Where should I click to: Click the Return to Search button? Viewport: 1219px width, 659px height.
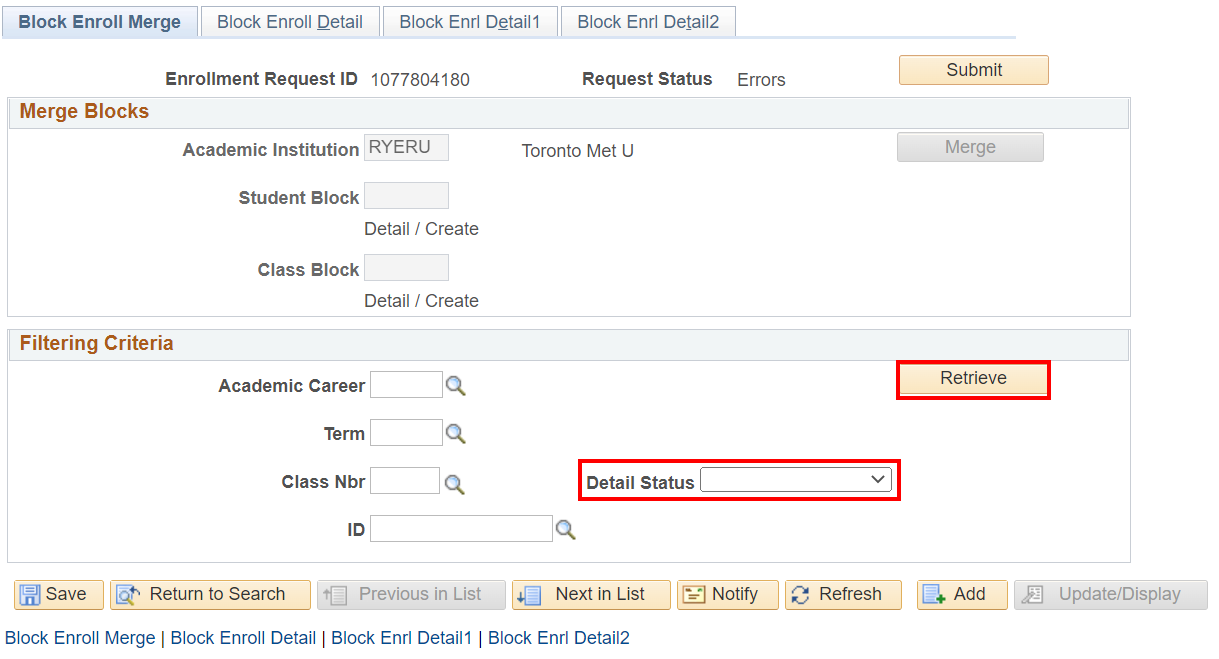point(211,594)
